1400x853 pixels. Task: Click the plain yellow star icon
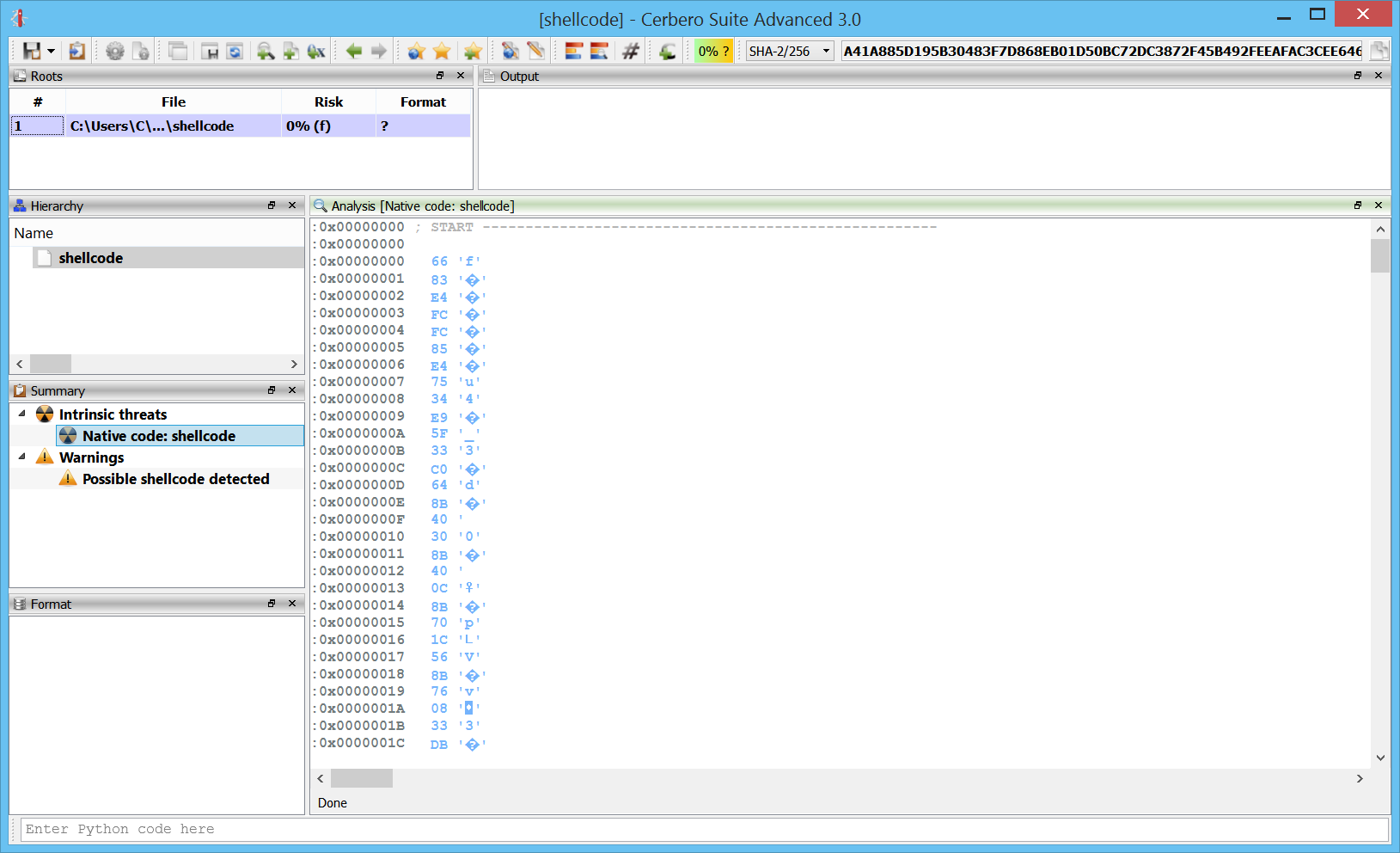[443, 52]
